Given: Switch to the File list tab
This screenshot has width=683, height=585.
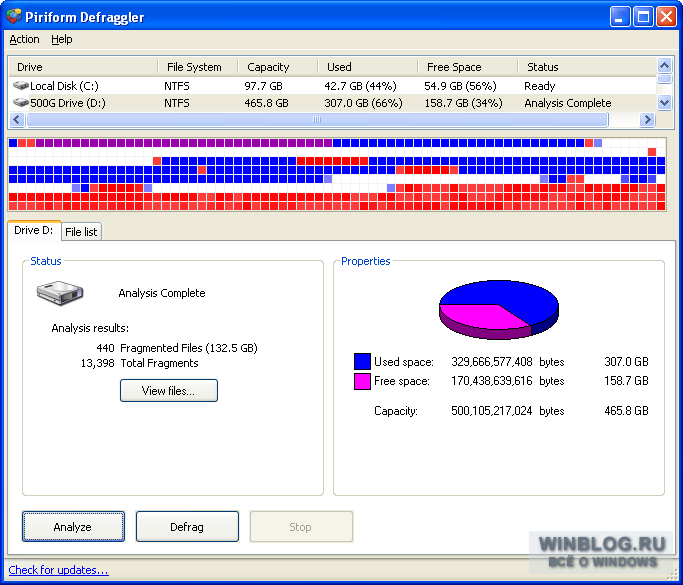Looking at the screenshot, I should click(81, 232).
